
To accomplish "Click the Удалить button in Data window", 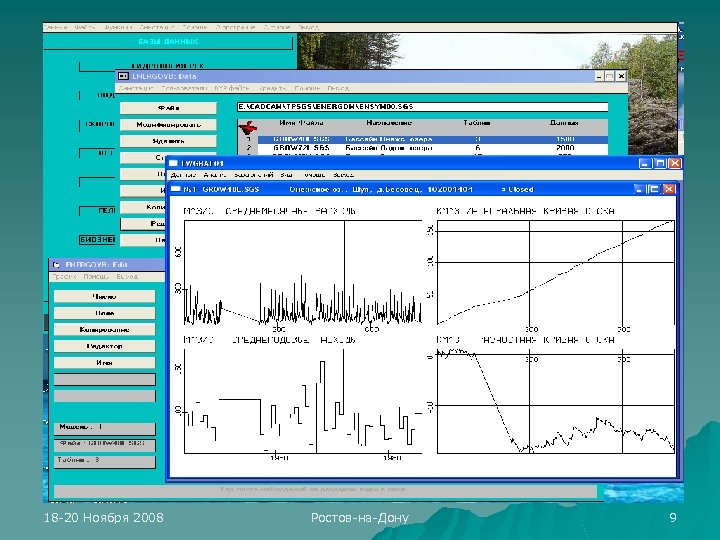I will pos(168,141).
